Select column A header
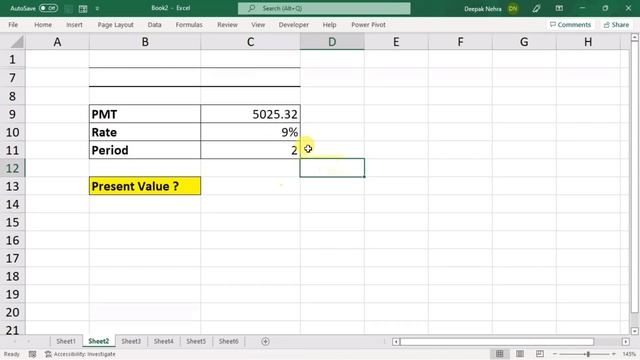The height and width of the screenshot is (360, 640). point(57,42)
